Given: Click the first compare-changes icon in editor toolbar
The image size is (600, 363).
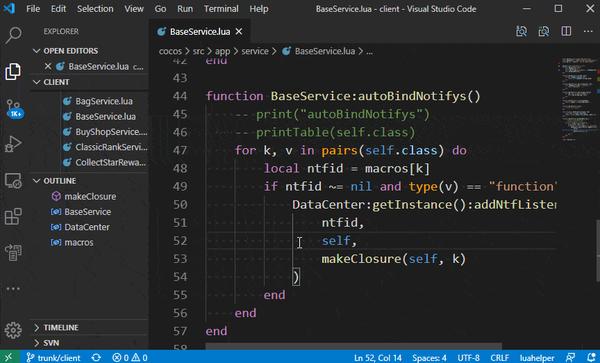Looking at the screenshot, I should (522, 31).
